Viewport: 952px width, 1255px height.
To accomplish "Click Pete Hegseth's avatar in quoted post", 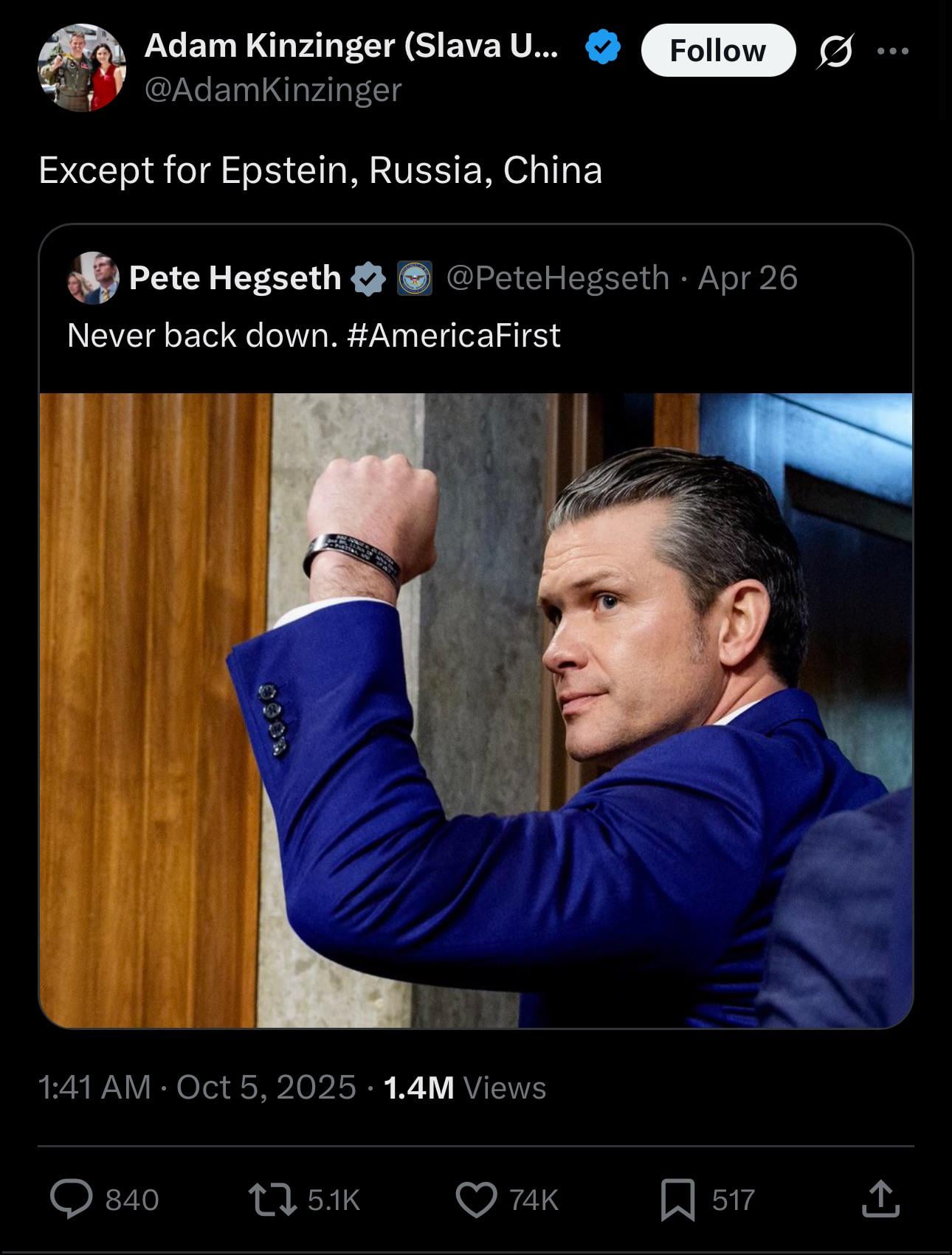I will 93,278.
